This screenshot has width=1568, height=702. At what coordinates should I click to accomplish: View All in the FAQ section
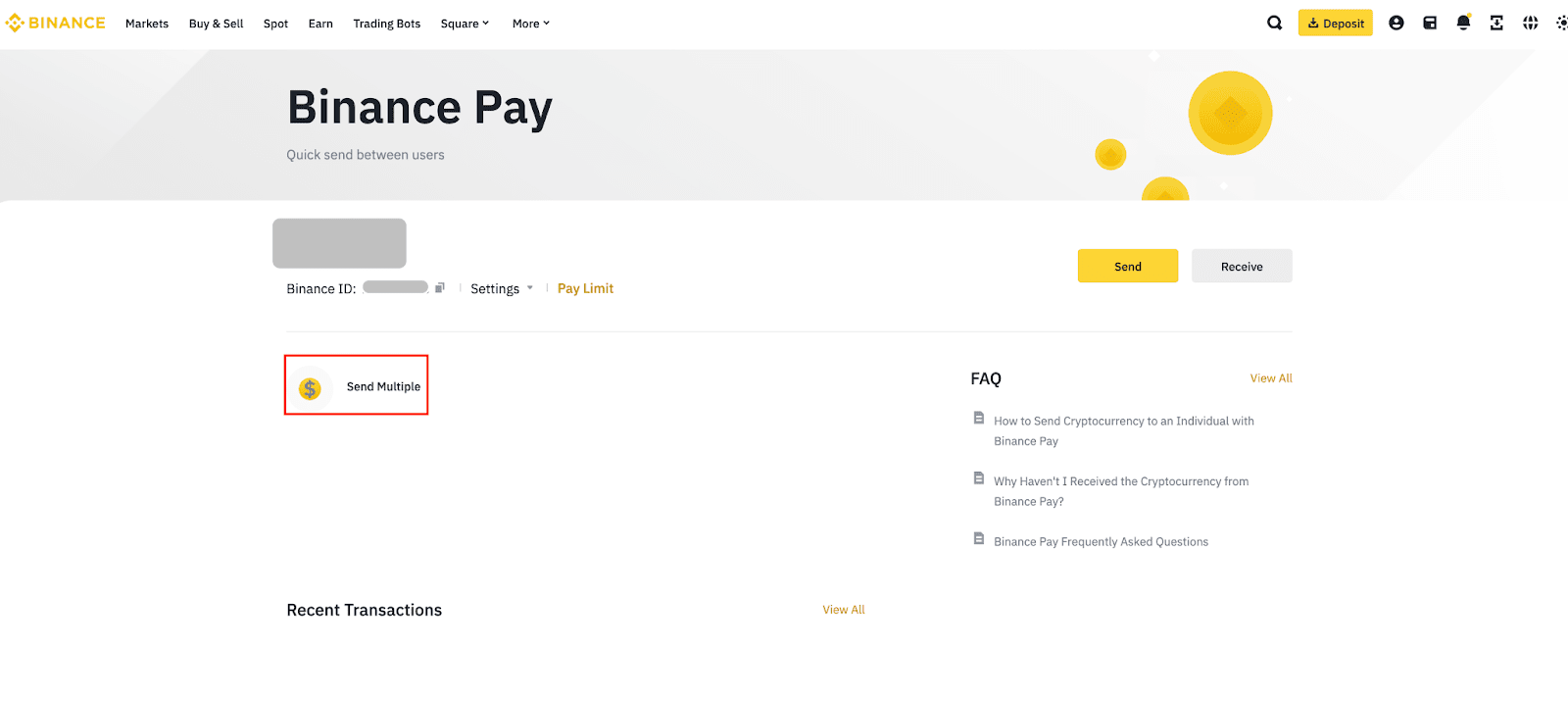[x=1271, y=378]
